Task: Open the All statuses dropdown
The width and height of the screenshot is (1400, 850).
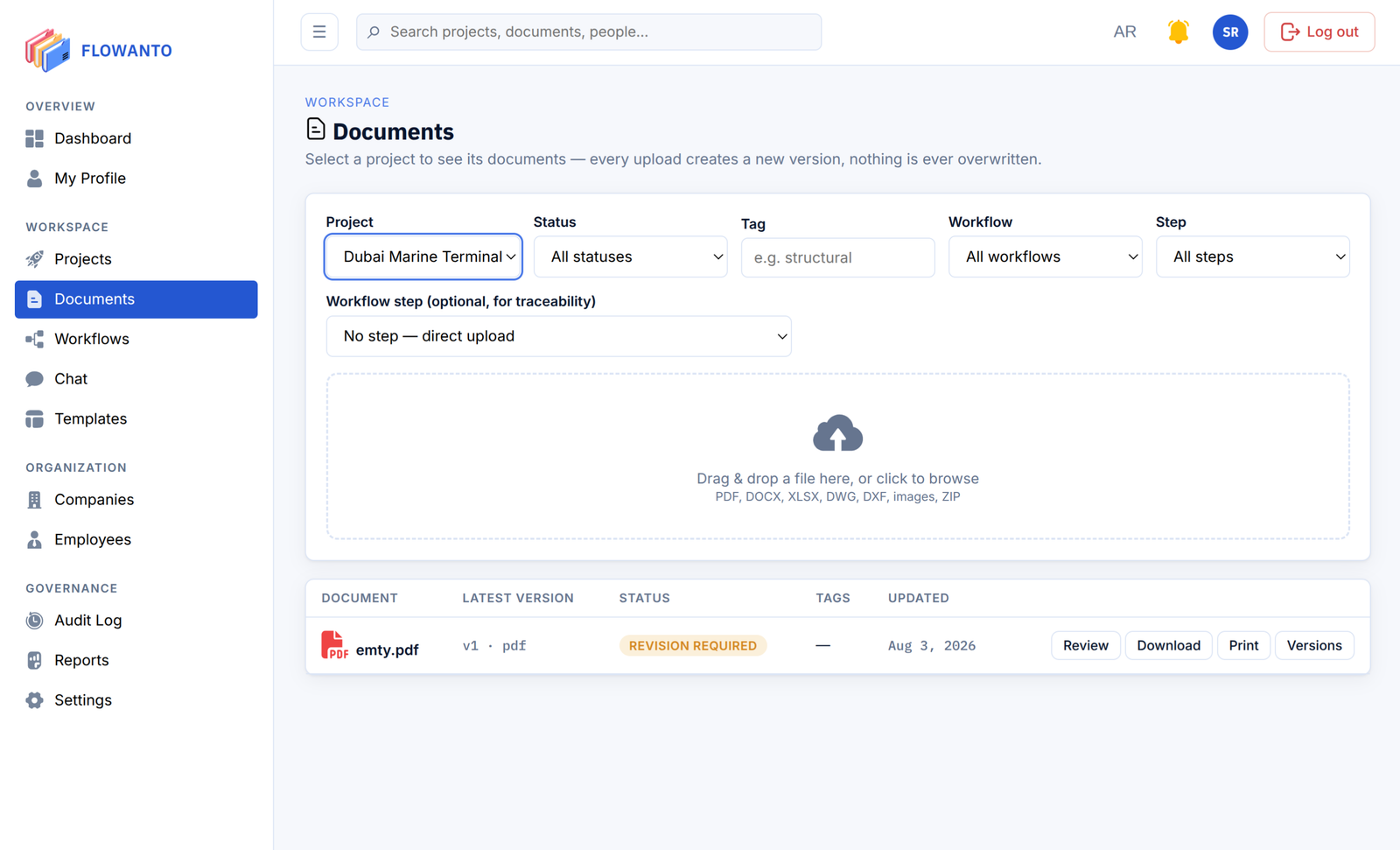Action: point(630,256)
